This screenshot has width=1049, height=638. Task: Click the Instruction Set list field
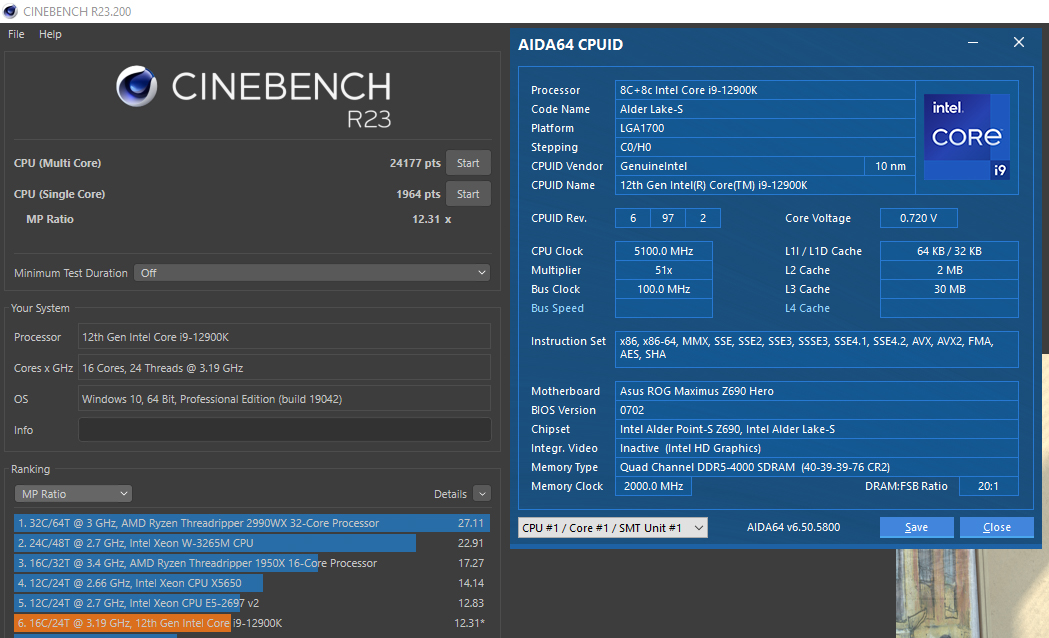pyautogui.click(x=816, y=349)
